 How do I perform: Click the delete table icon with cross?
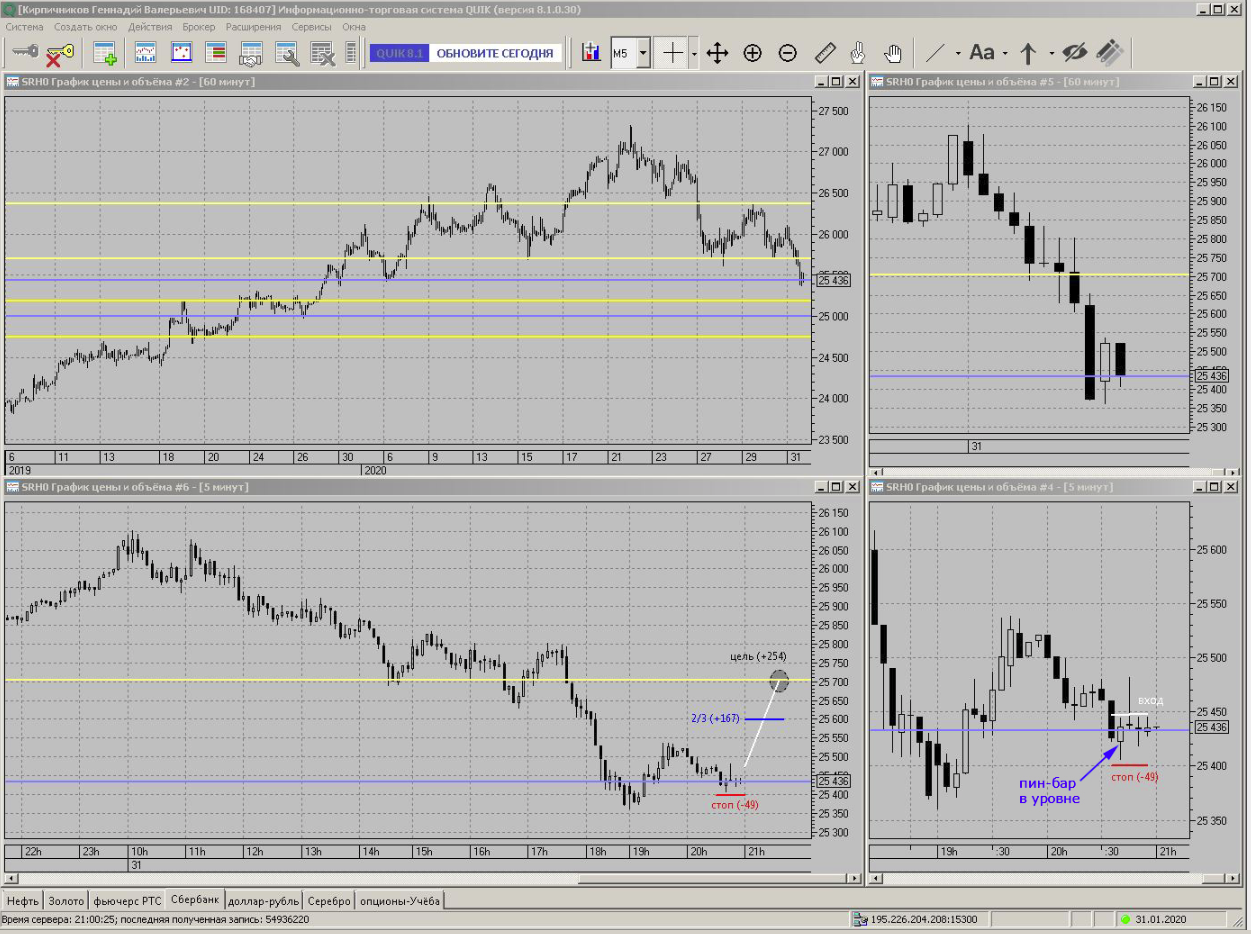point(322,53)
